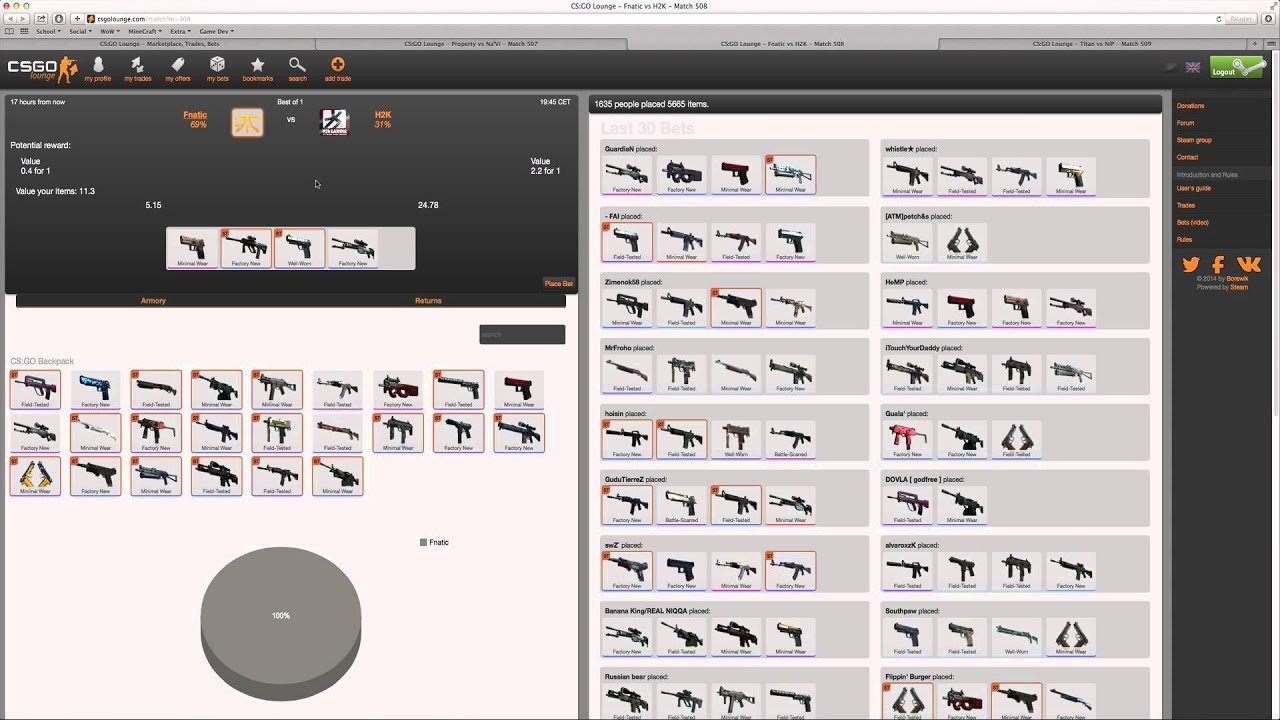Screen dimensions: 1280x720
Task: Open the VK icon in the sidebar
Action: (x=1249, y=265)
